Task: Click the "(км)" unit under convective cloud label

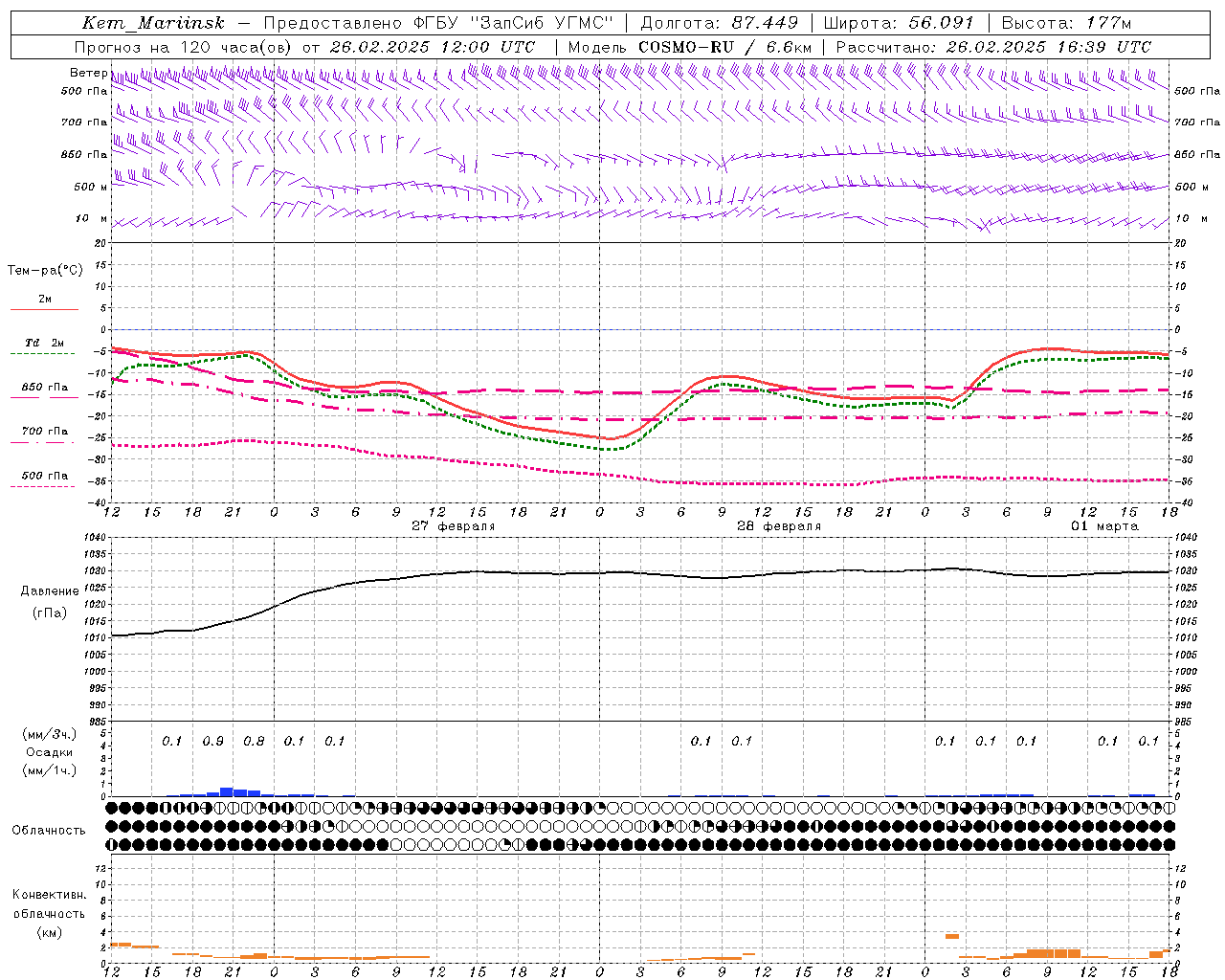Action: click(50, 932)
